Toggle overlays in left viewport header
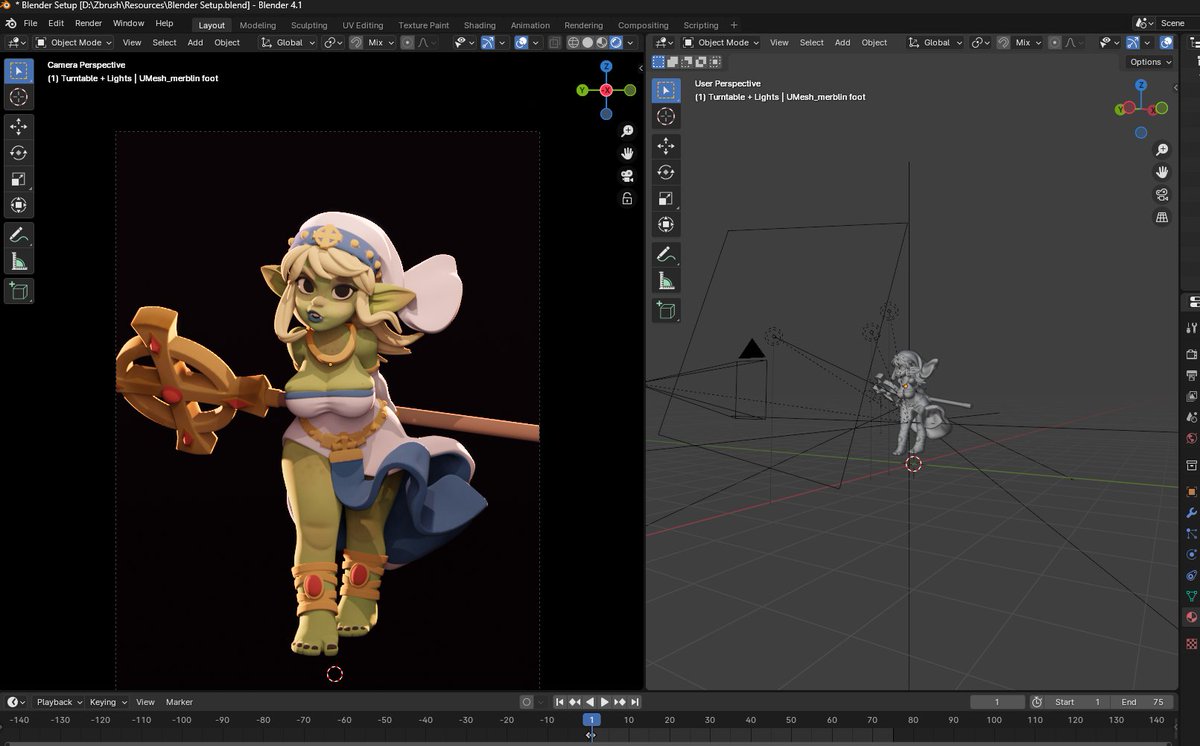This screenshot has height=746, width=1200. point(521,42)
